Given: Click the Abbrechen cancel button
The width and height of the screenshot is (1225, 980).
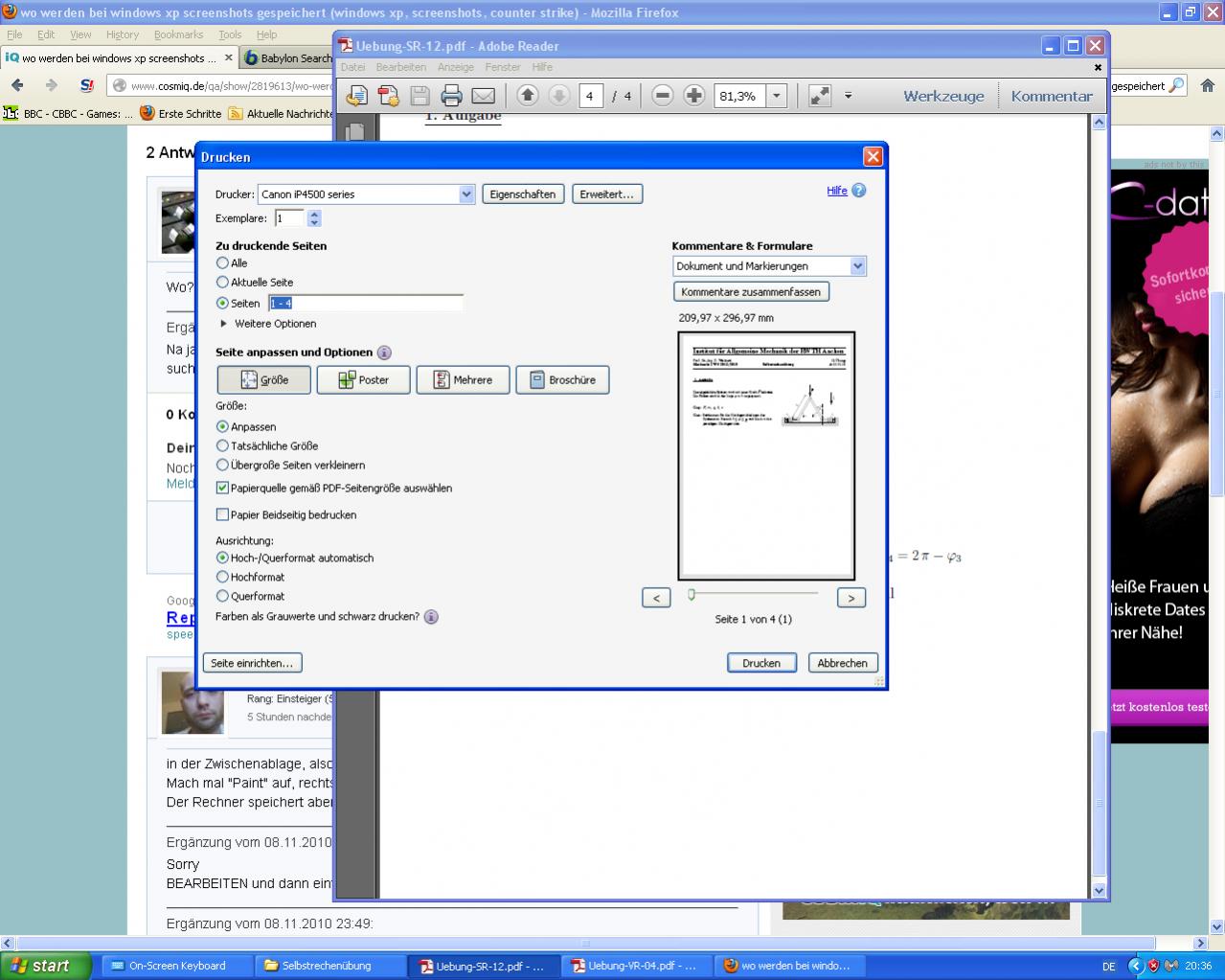Looking at the screenshot, I should (x=843, y=663).
